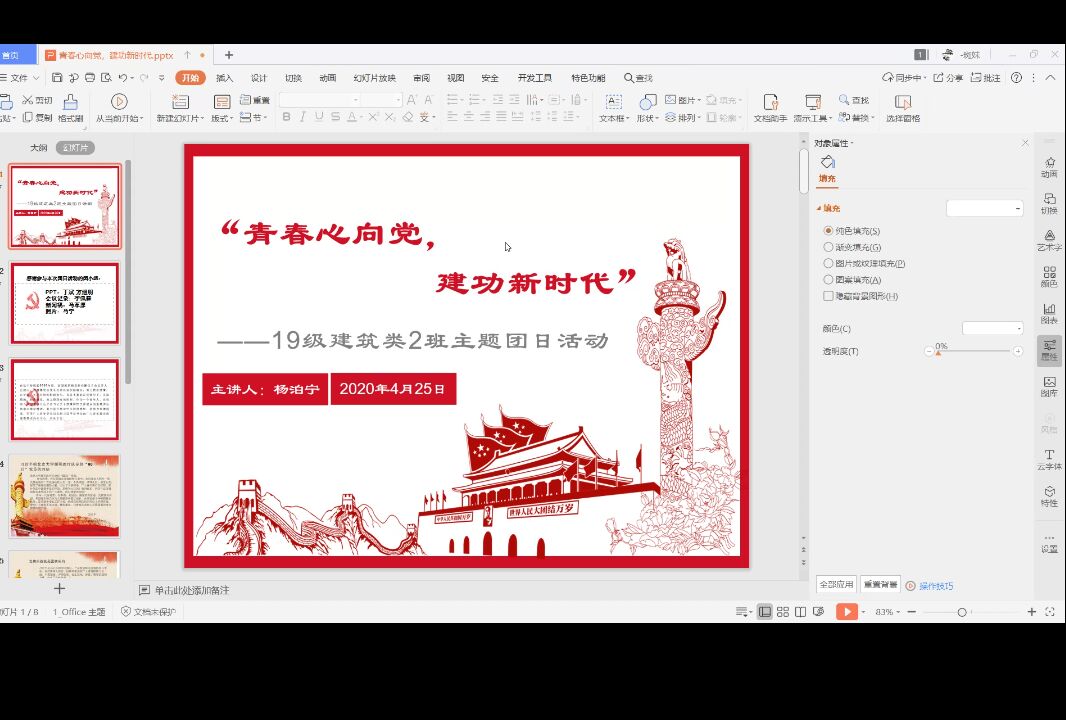The width and height of the screenshot is (1066, 720).
Task: Collapse the 填充 section expander triangle
Action: tap(819, 208)
